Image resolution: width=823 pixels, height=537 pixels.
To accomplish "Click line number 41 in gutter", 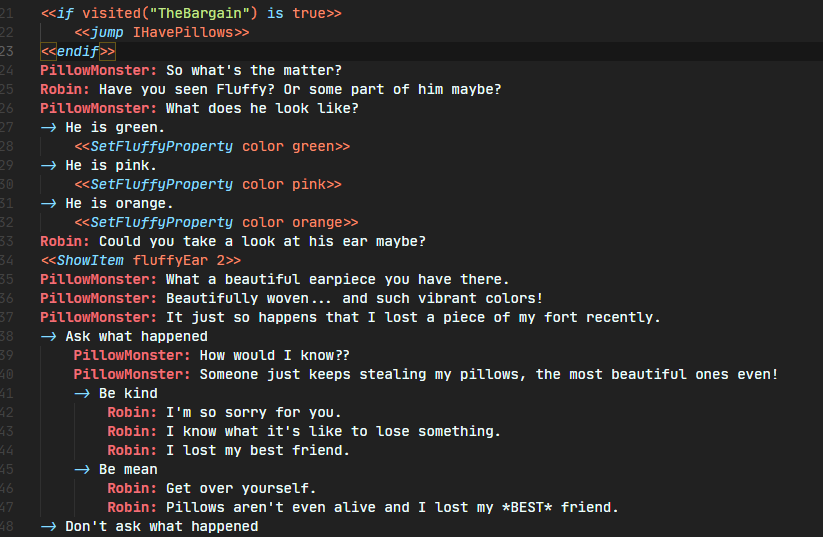I will point(6,394).
